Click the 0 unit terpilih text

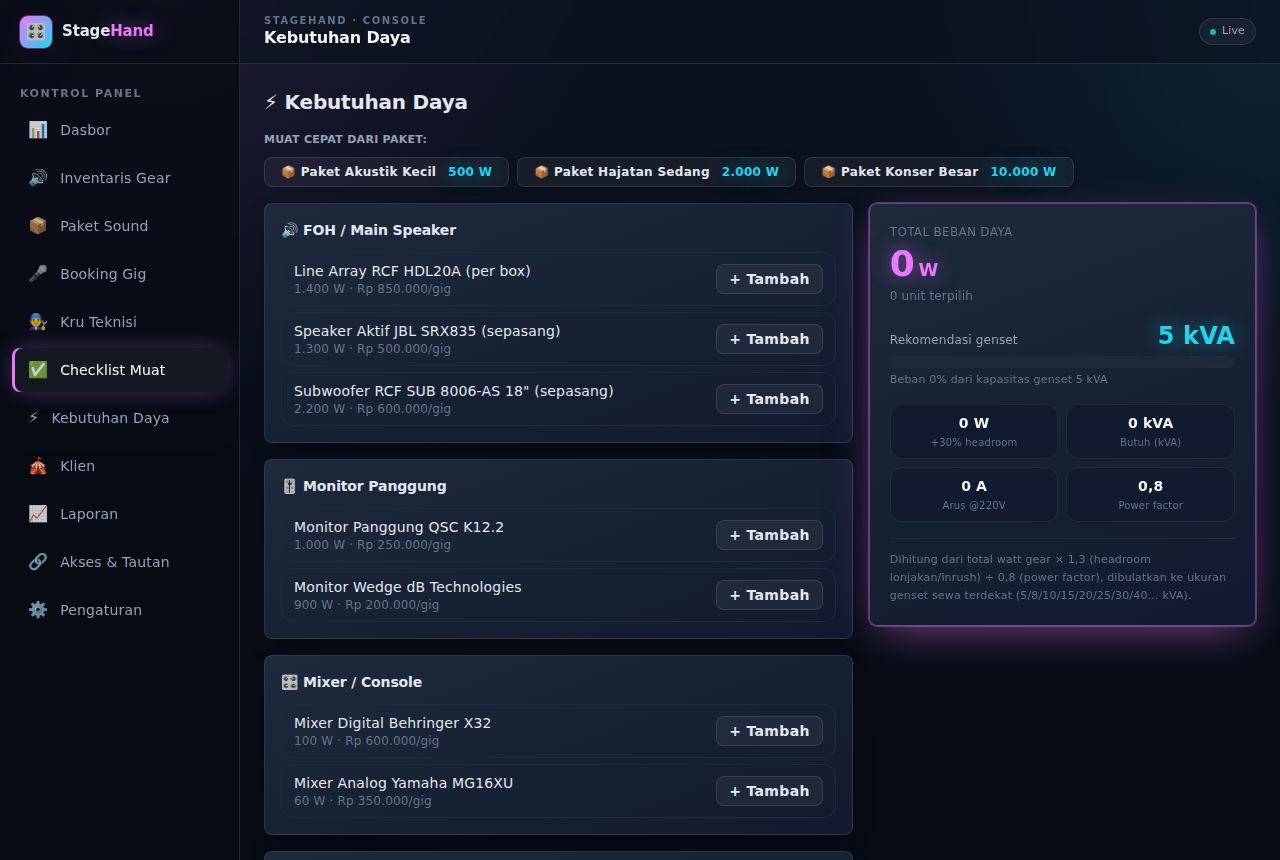(931, 296)
